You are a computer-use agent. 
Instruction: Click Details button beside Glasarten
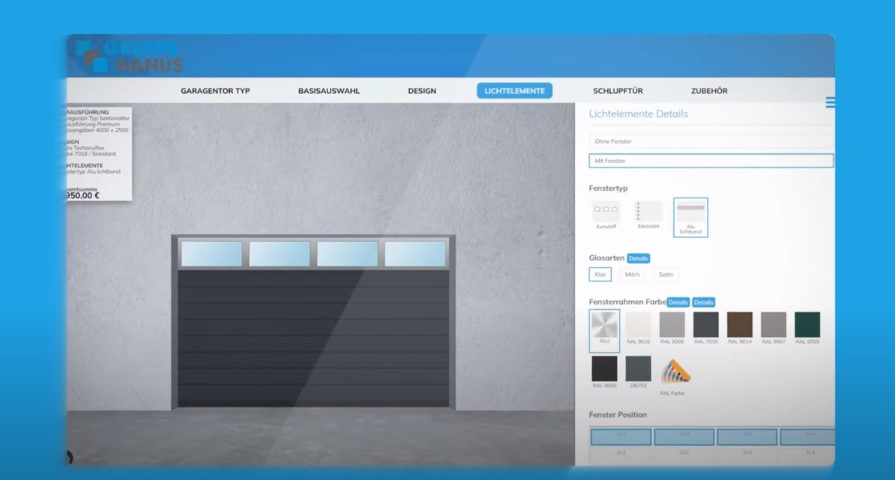638,258
